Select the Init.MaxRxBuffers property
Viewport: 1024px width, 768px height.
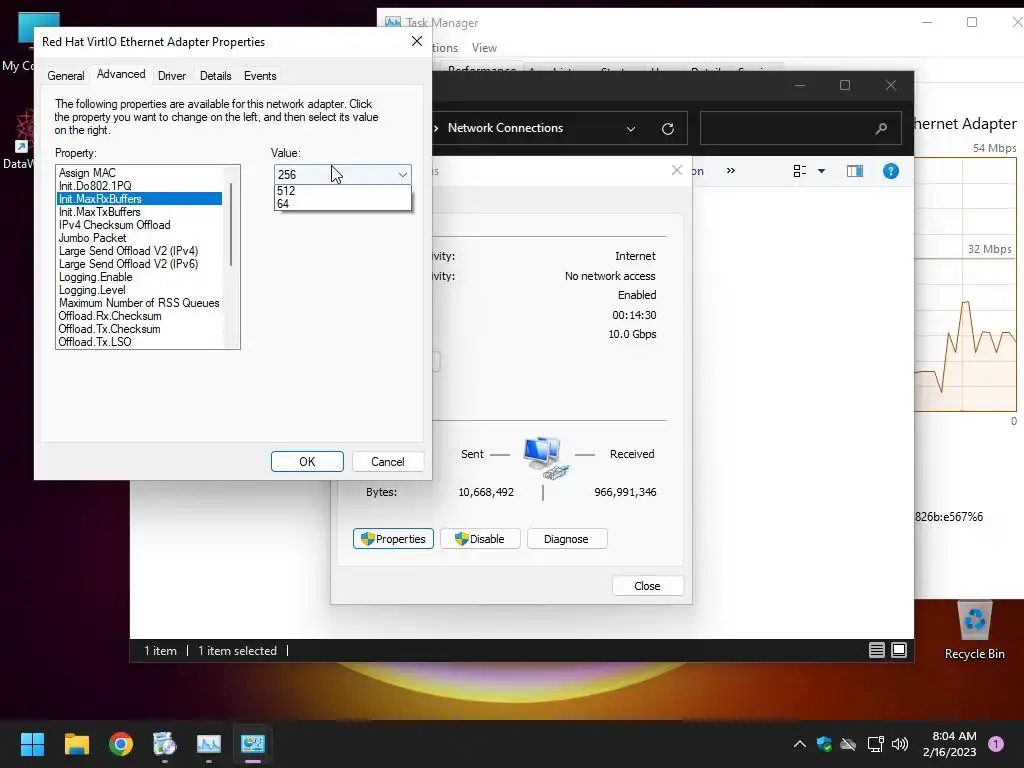tap(140, 199)
